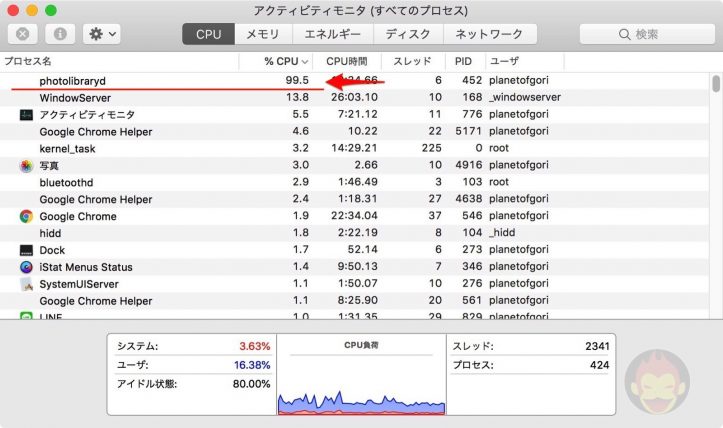Screen dimensions: 723x428
Task: Select the photolibraryd process row
Action: (354, 81)
